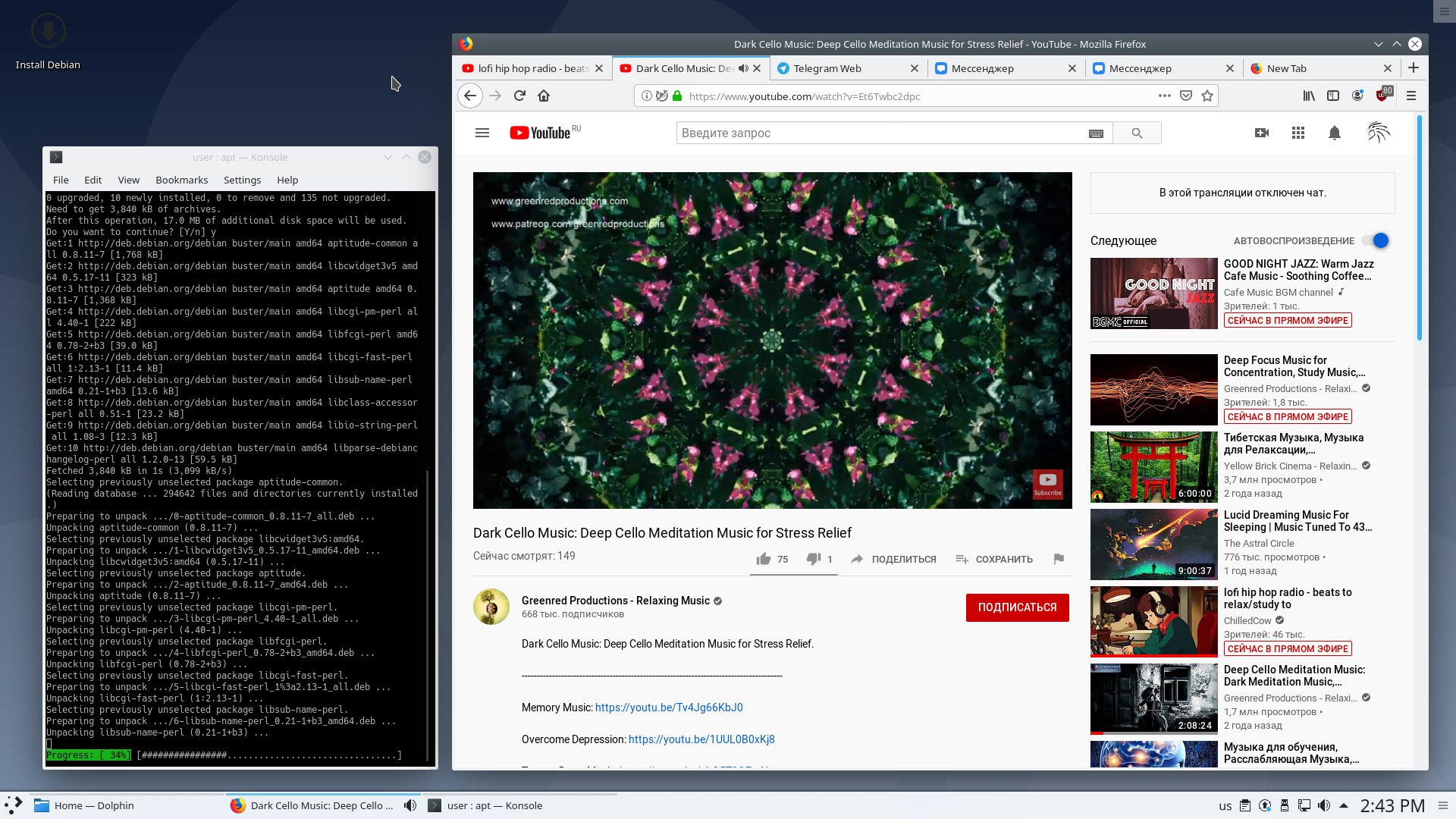This screenshot has height=819, width=1456.
Task: Open Konsole Bookmarks menu
Action: (x=181, y=180)
